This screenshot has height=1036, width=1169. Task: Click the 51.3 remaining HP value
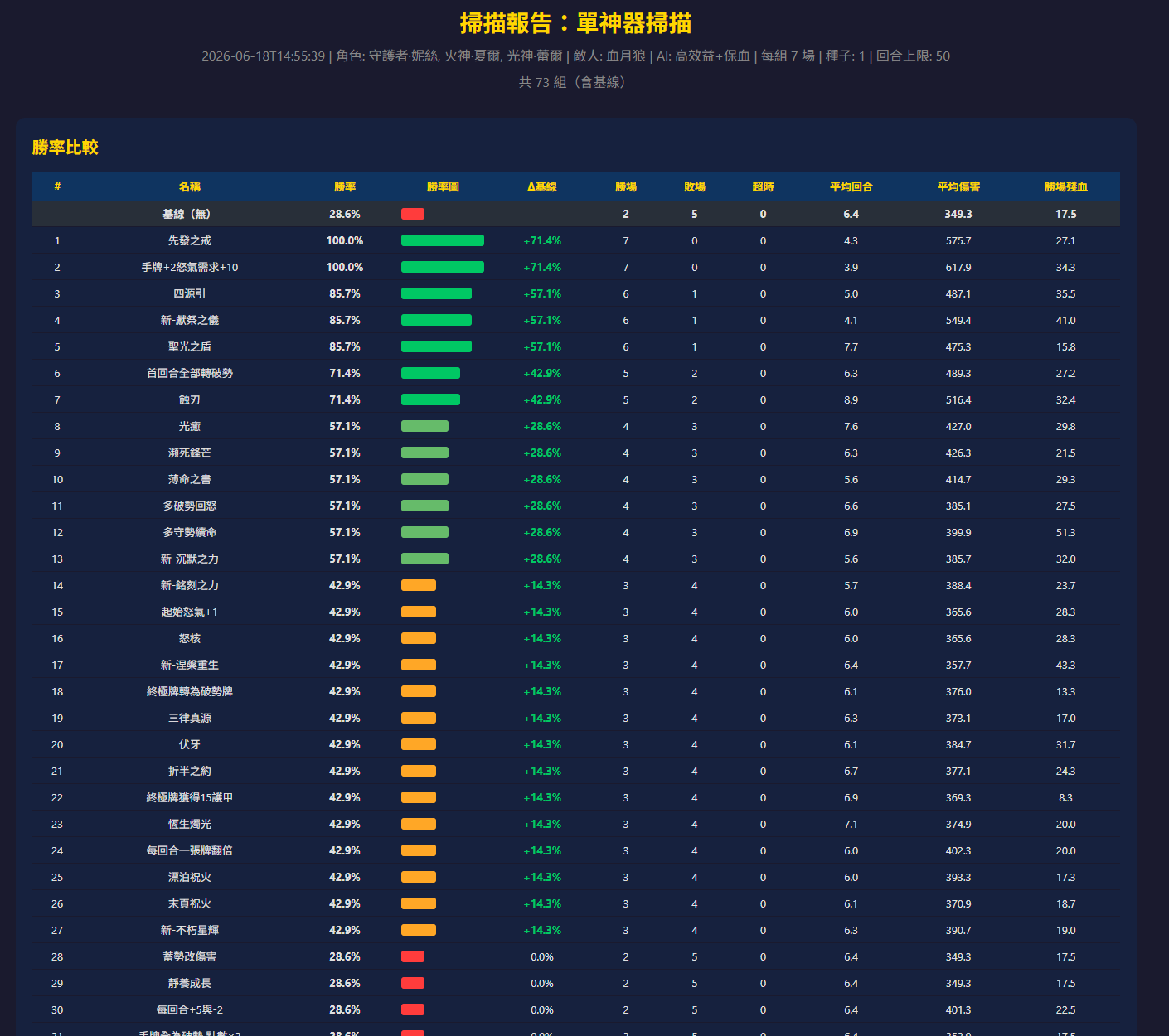1066,532
